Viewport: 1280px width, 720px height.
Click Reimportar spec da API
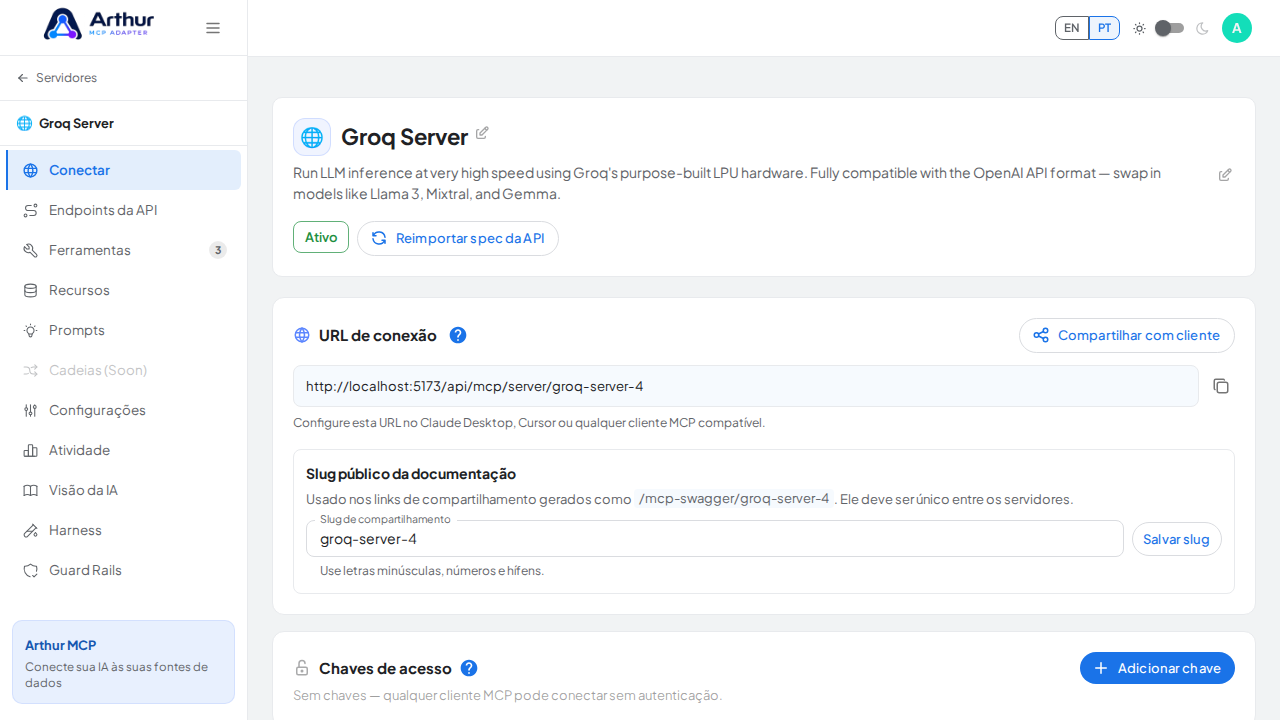click(x=458, y=238)
